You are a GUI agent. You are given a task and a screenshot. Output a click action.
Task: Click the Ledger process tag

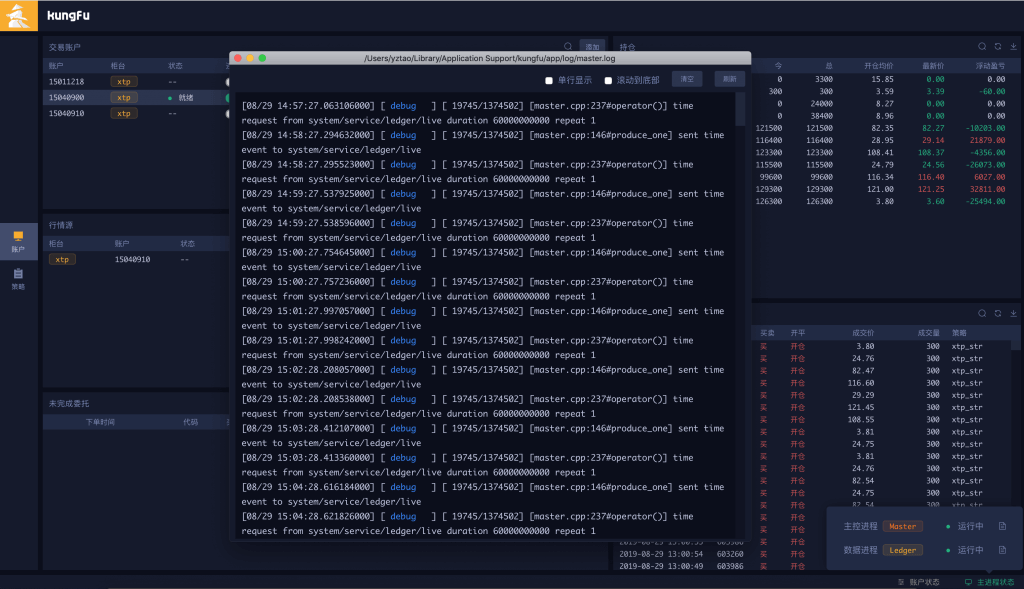click(903, 550)
